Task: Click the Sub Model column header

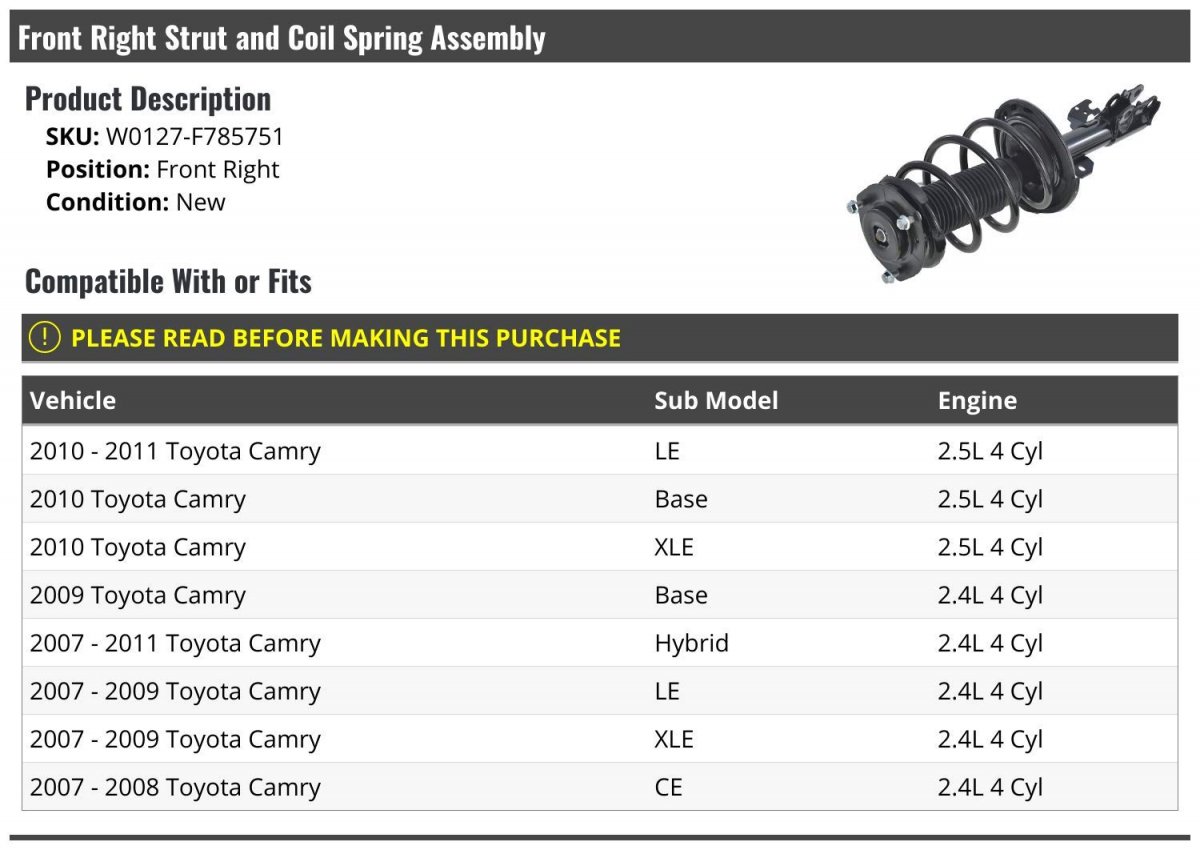Action: pyautogui.click(x=715, y=401)
